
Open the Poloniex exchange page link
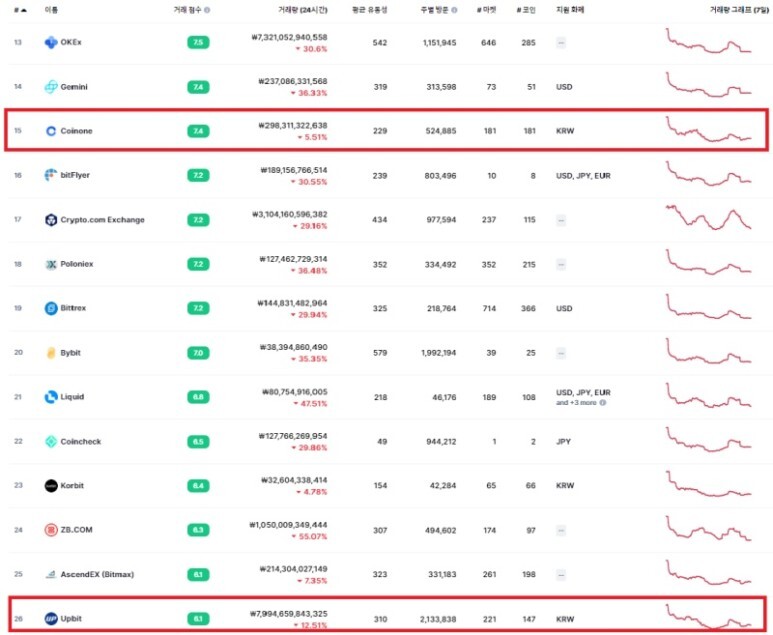(x=77, y=264)
